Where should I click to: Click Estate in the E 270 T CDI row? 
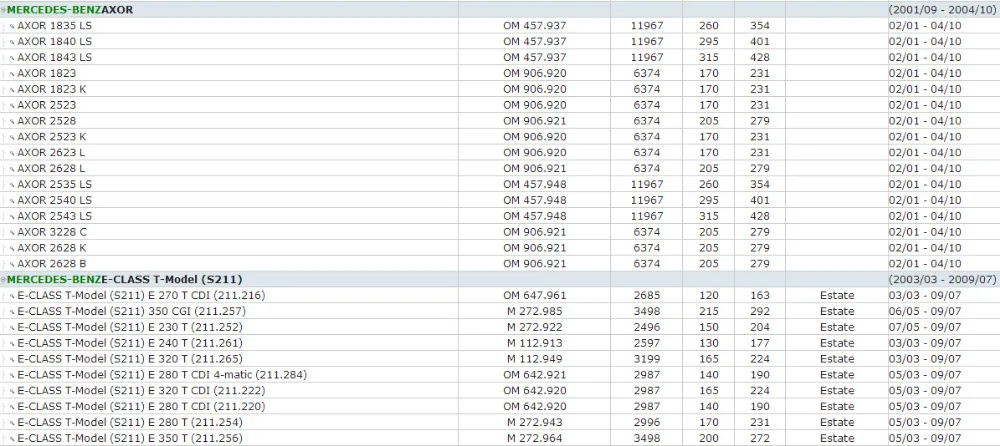click(x=837, y=295)
